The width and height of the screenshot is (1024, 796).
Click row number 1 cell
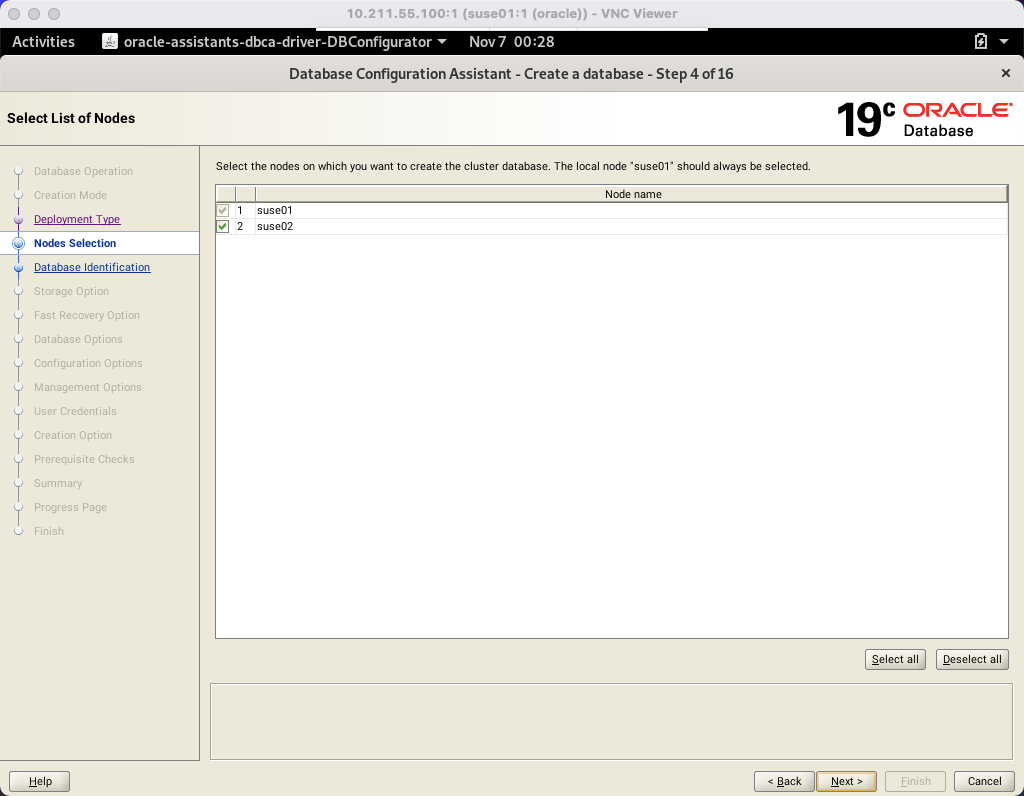[245, 210]
